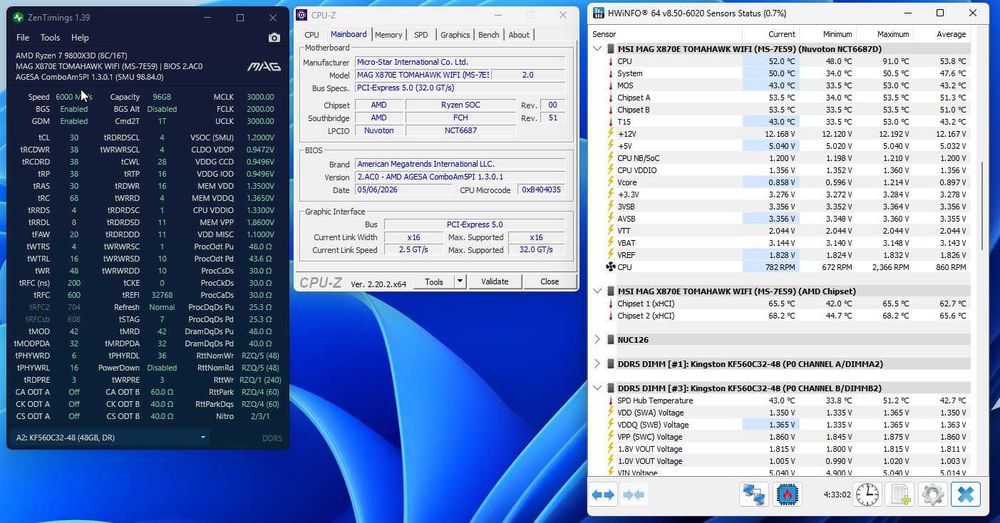Viewport: 1000px width, 523px height.
Task: Switch to CPU-Z Bench tab
Action: point(489,35)
